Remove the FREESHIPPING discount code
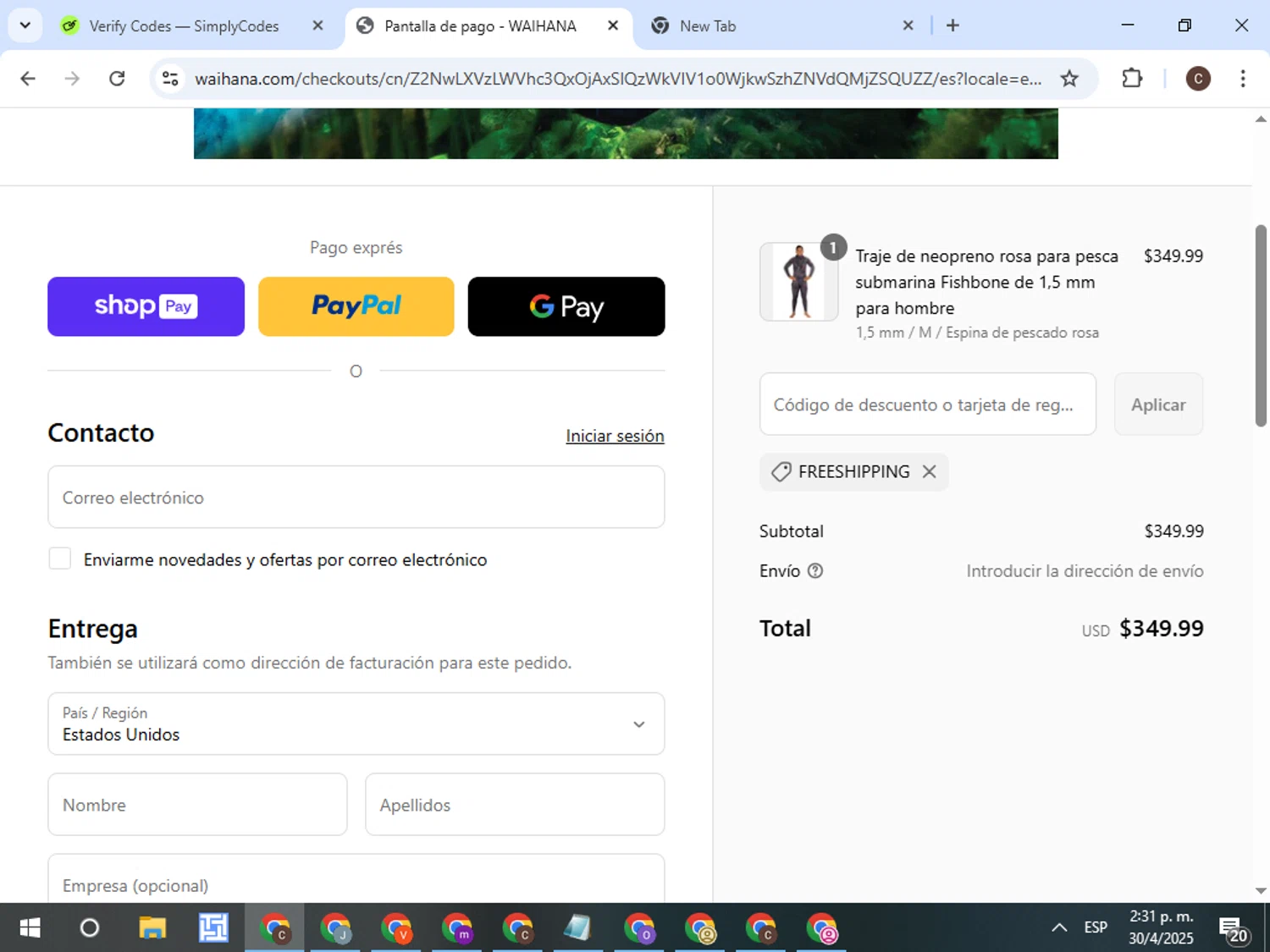1270x952 pixels. tap(929, 472)
